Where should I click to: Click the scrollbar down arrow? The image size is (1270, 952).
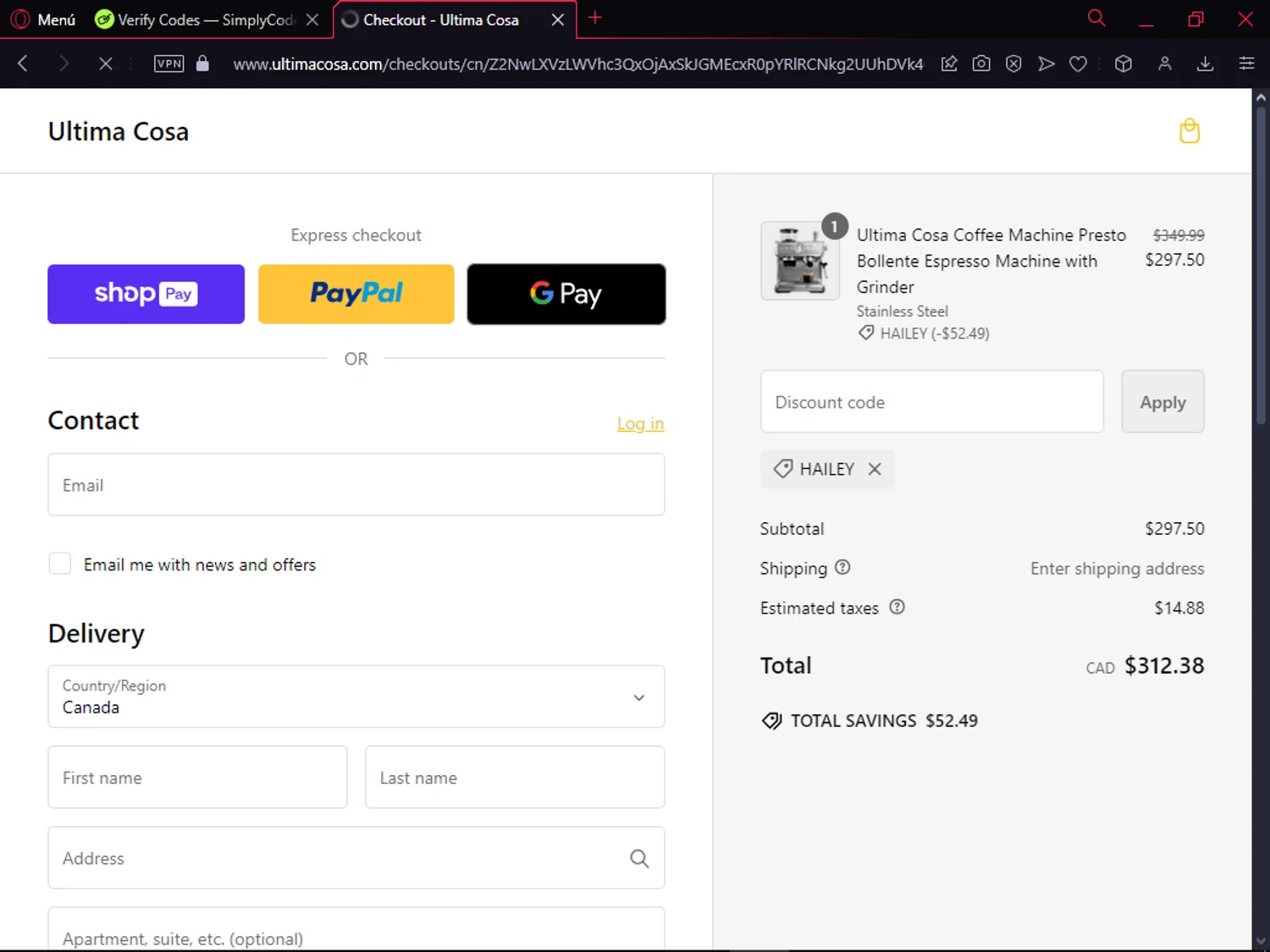1261,941
